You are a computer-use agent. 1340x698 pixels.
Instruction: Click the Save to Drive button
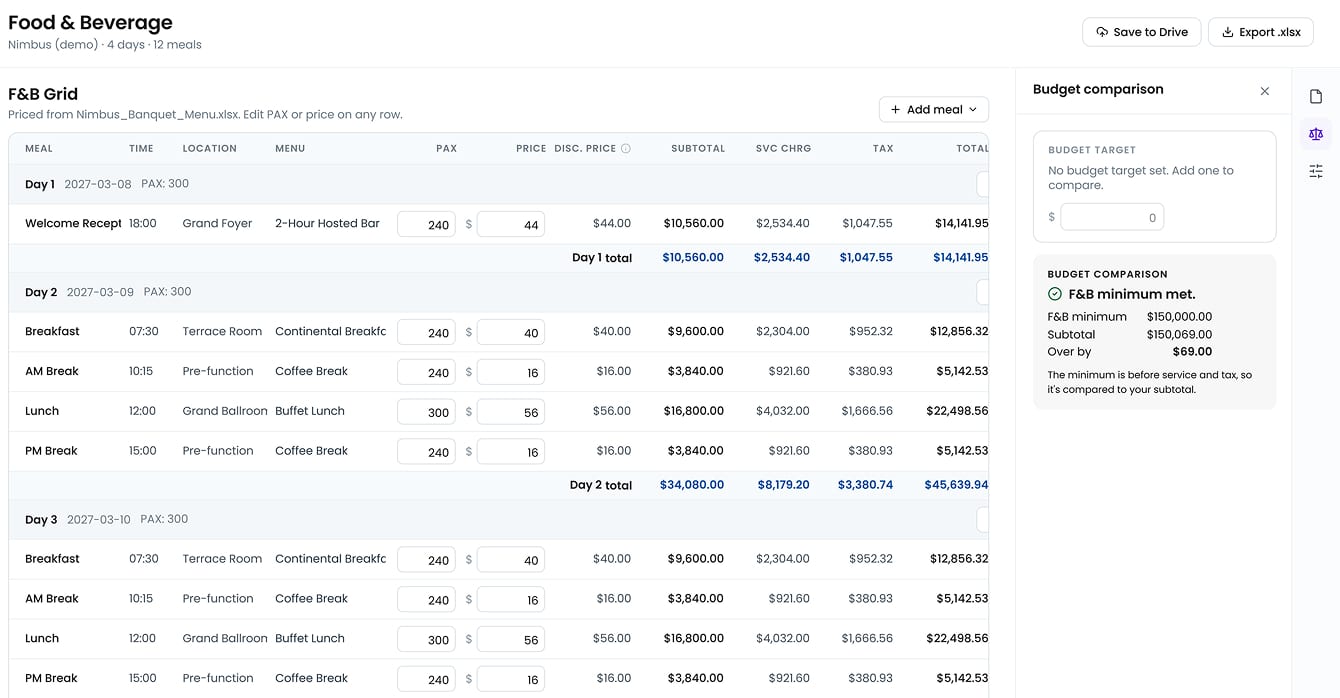tap(1142, 32)
